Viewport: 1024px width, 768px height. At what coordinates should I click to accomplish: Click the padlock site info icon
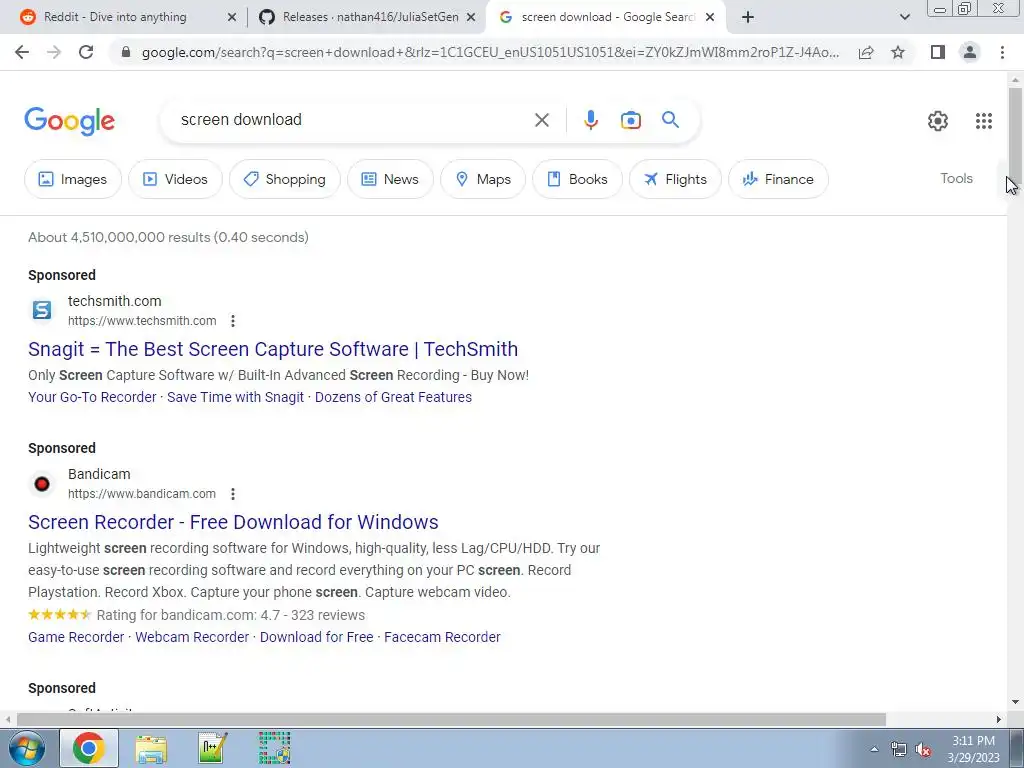tap(126, 52)
